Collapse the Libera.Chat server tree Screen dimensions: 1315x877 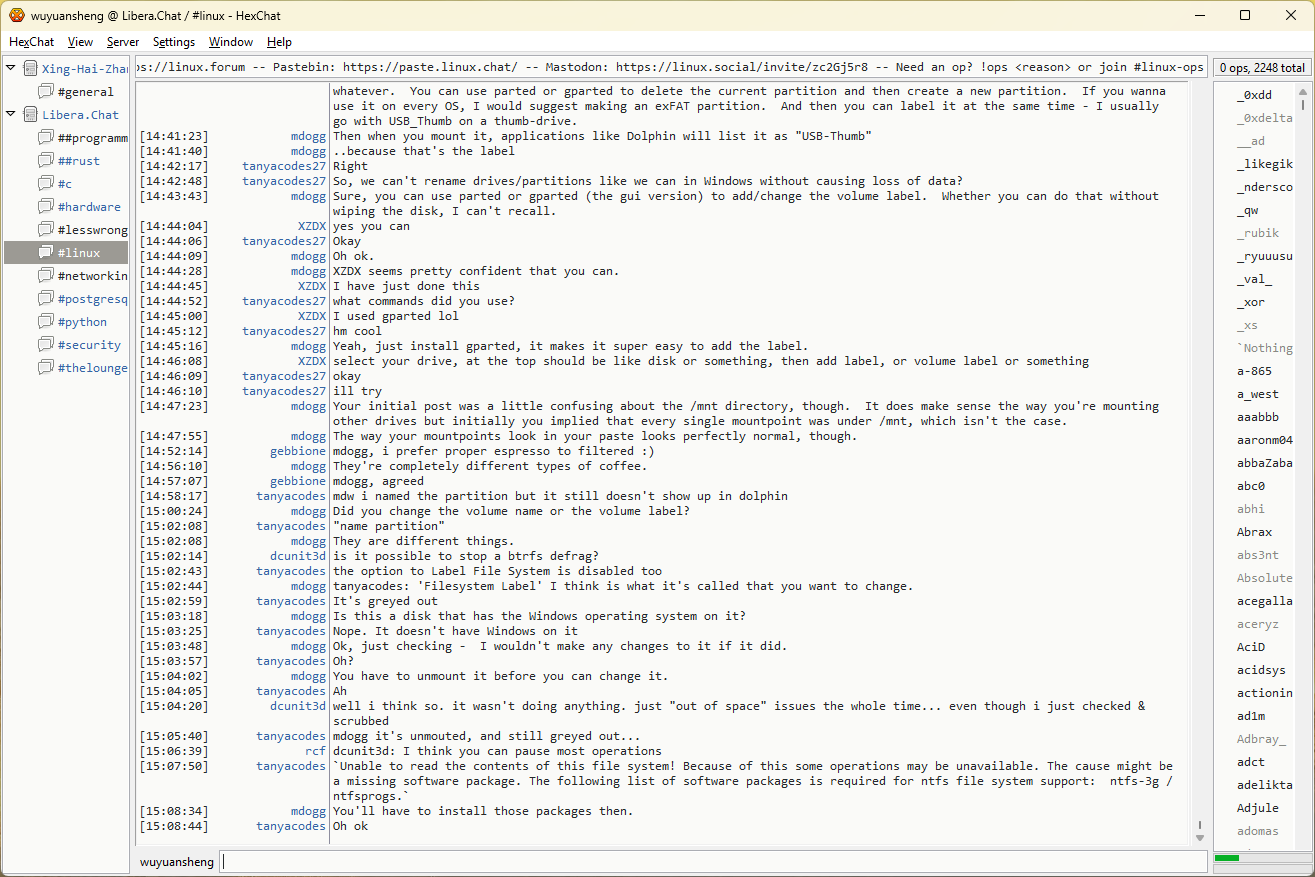coord(11,115)
